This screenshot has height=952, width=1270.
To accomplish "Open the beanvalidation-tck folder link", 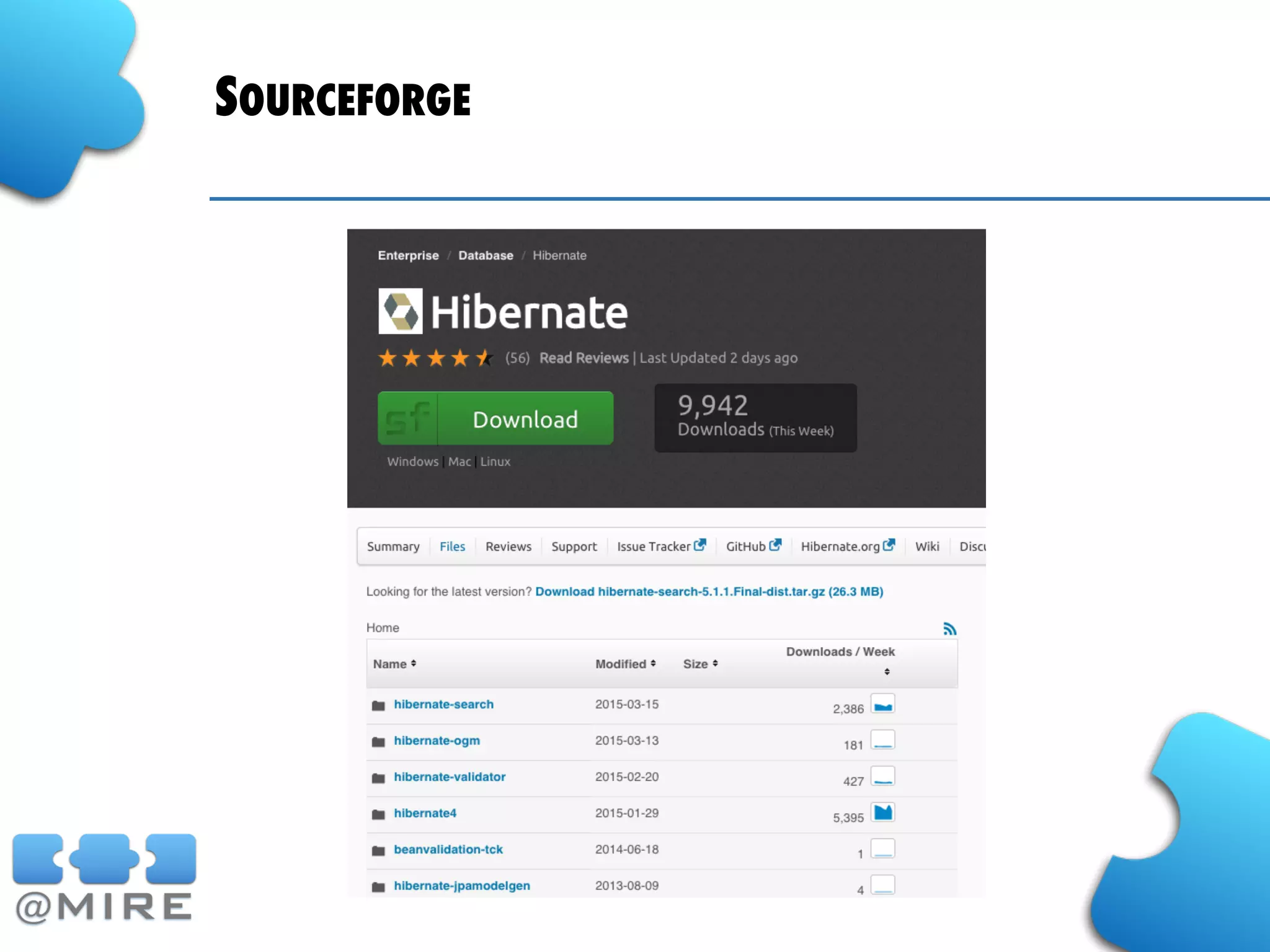I will (x=448, y=849).
